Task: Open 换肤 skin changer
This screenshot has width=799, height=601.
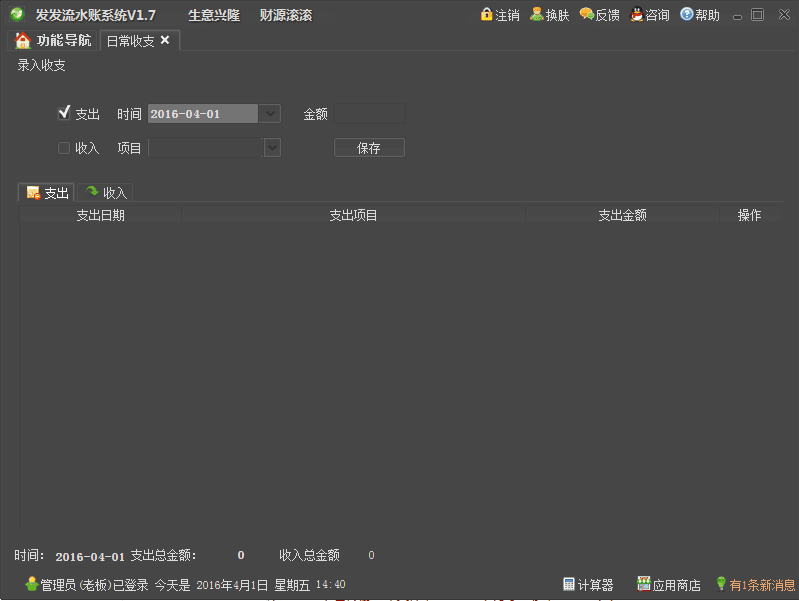Action: pyautogui.click(x=537, y=15)
